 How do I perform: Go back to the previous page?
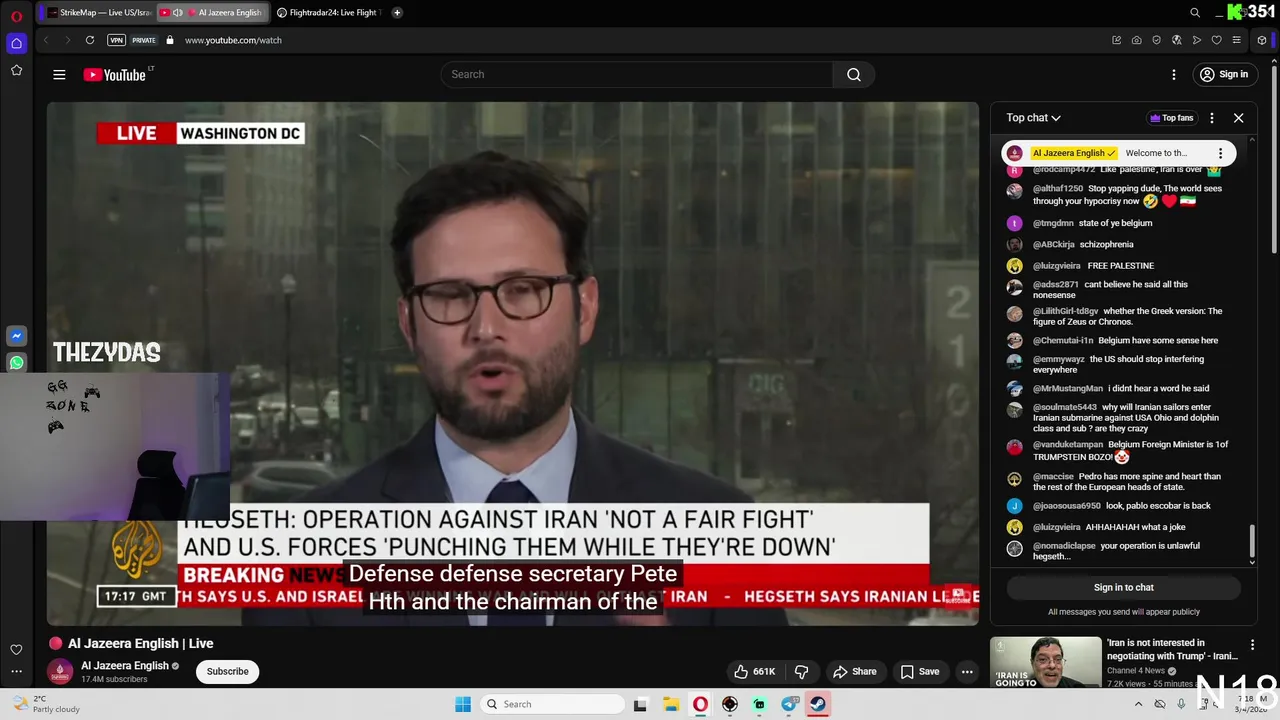click(x=46, y=40)
